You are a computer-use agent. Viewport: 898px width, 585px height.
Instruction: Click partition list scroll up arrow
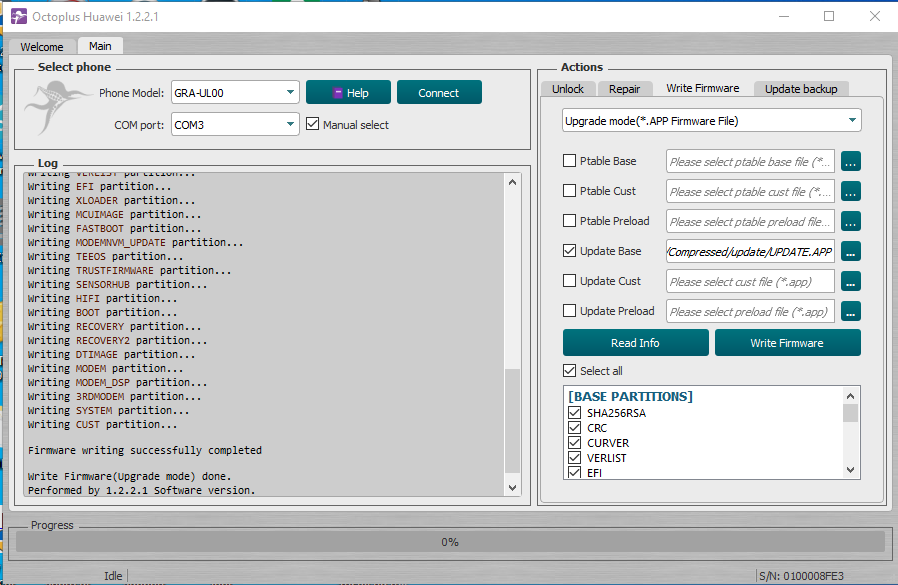pyautogui.click(x=850, y=396)
